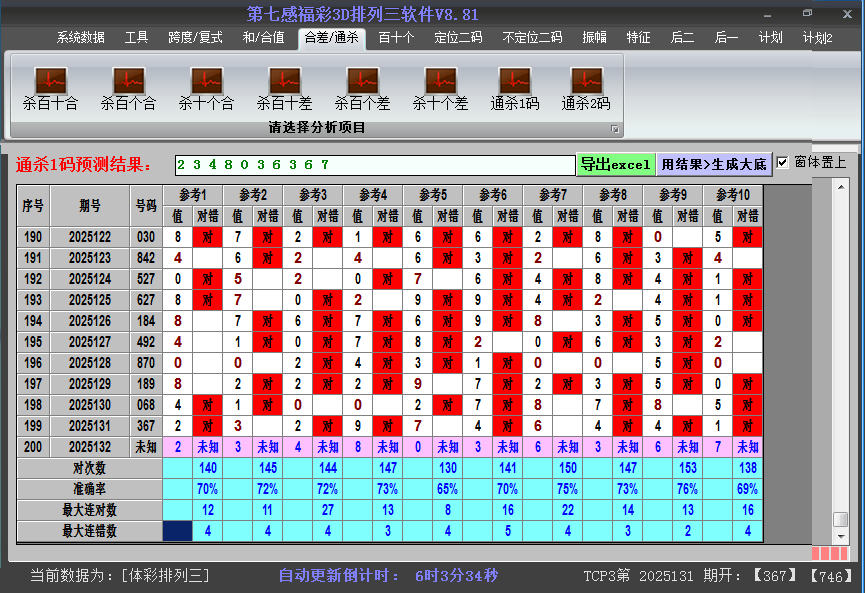Click the 用结果>生成大底 button
865x593 pixels.
[x=714, y=164]
